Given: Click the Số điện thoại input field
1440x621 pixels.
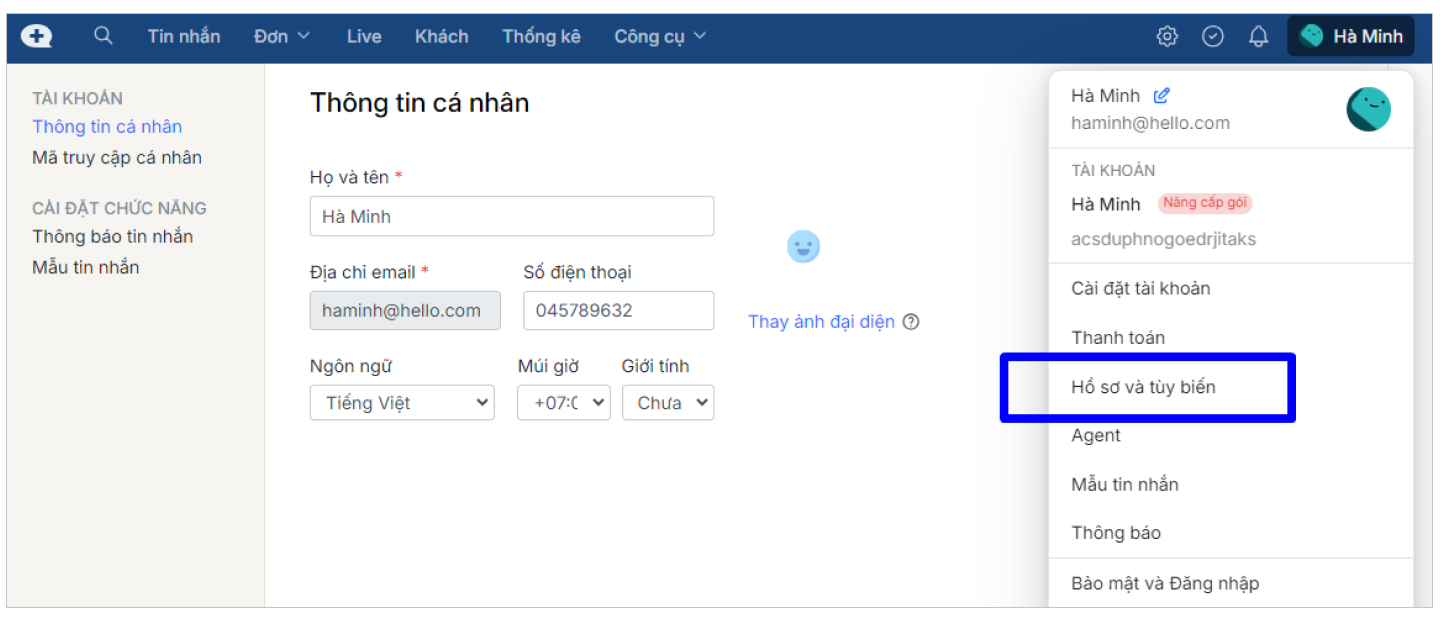Looking at the screenshot, I should tap(618, 310).
